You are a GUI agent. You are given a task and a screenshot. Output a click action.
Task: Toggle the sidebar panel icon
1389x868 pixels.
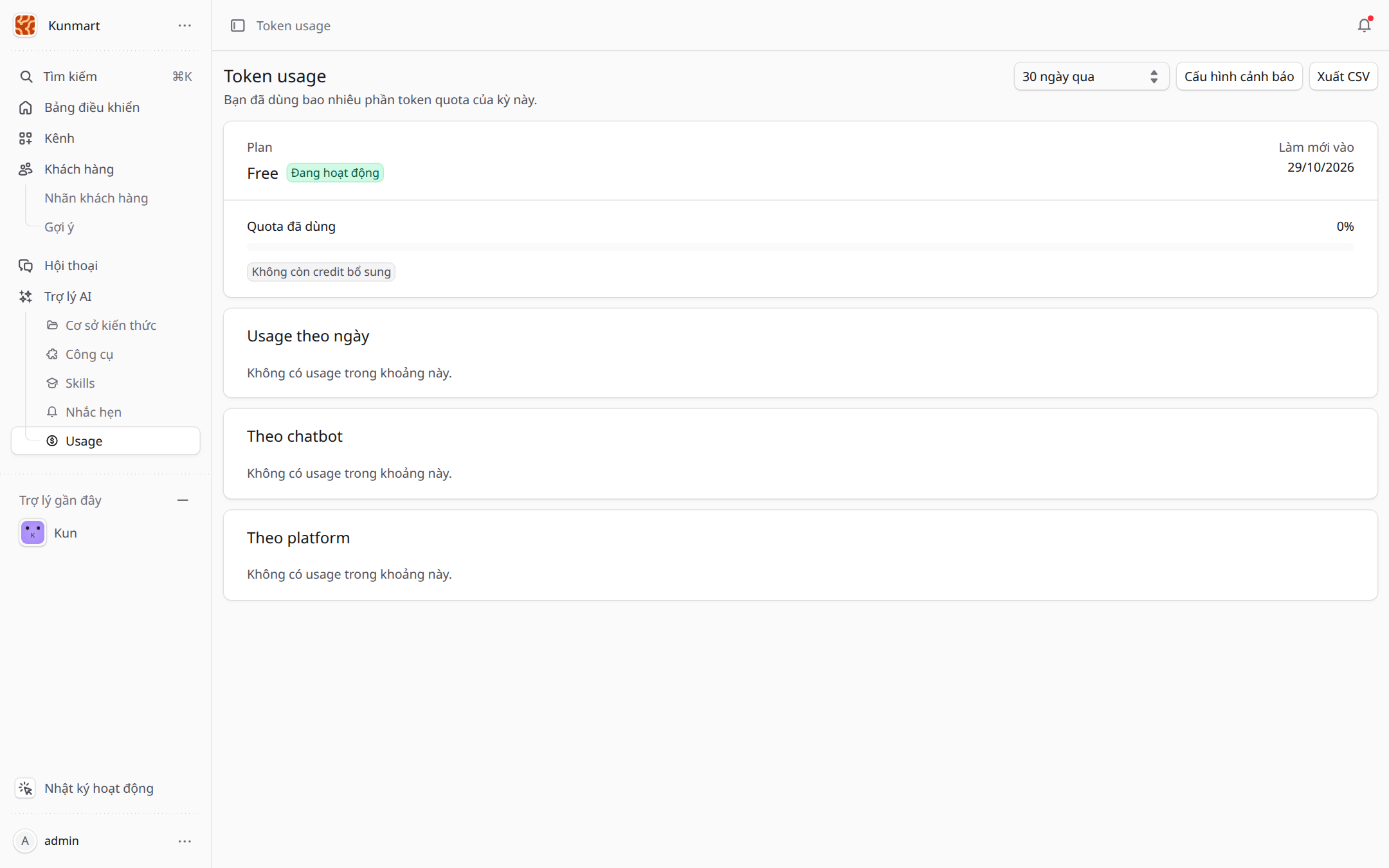click(237, 26)
